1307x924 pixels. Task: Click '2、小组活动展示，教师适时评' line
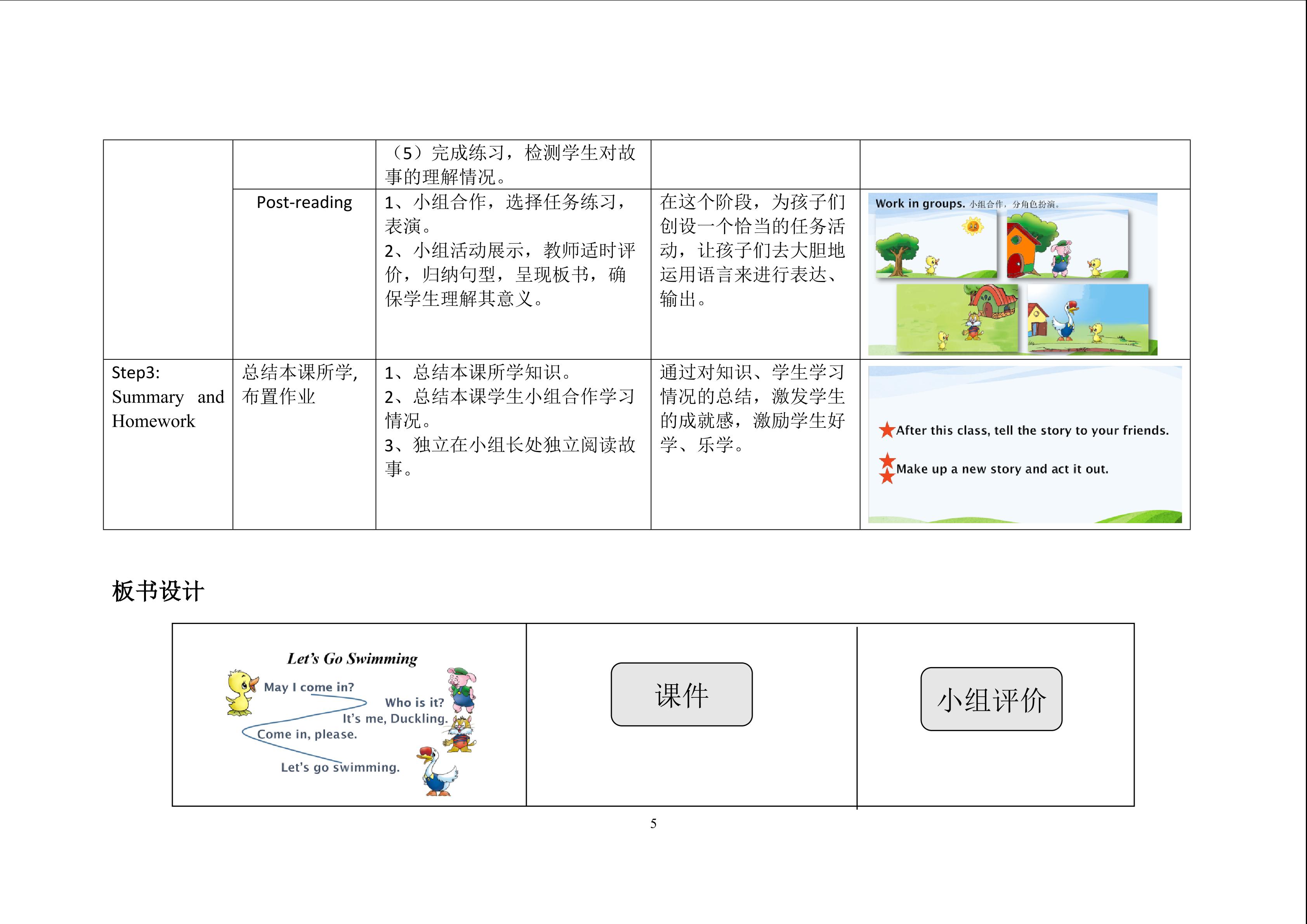tap(510, 250)
